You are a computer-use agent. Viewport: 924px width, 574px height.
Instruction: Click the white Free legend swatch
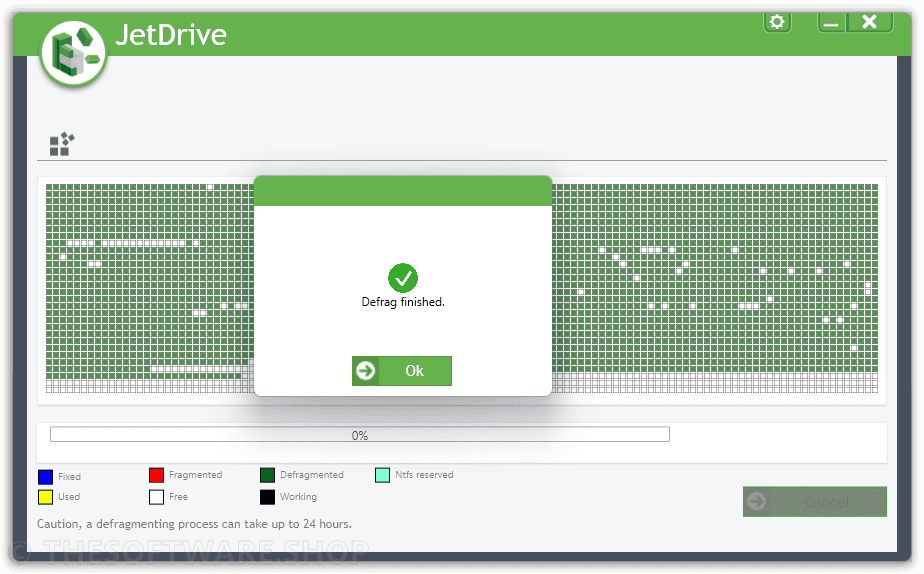click(x=156, y=497)
